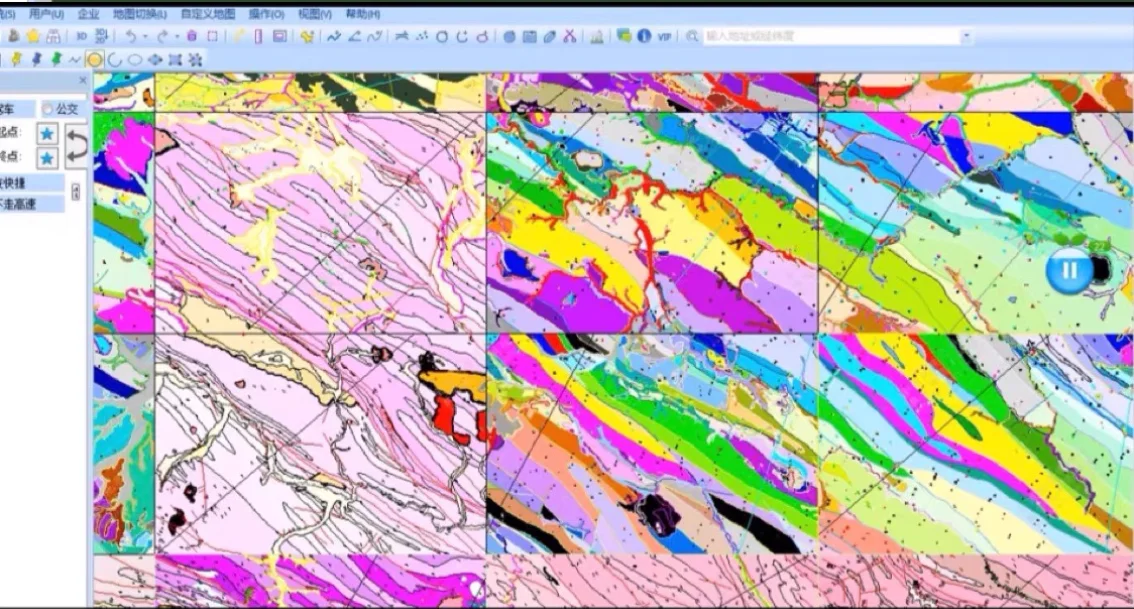1134x609 pixels.
Task: Expand the location search box dropdown
Action: pyautogui.click(x=966, y=36)
